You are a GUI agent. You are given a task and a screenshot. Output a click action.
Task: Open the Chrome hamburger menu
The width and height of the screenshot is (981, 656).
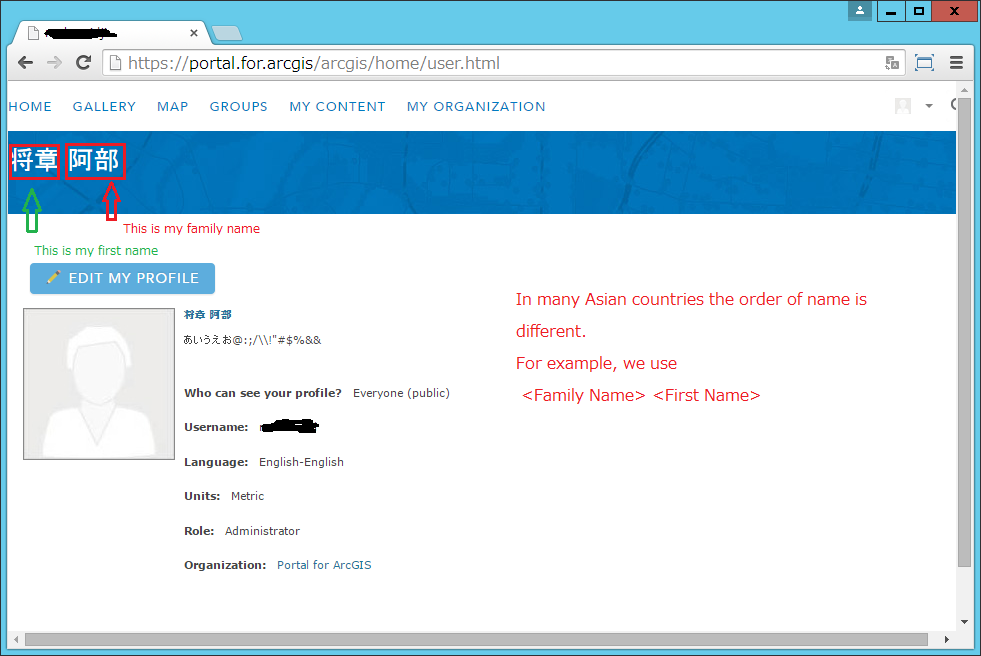click(956, 63)
